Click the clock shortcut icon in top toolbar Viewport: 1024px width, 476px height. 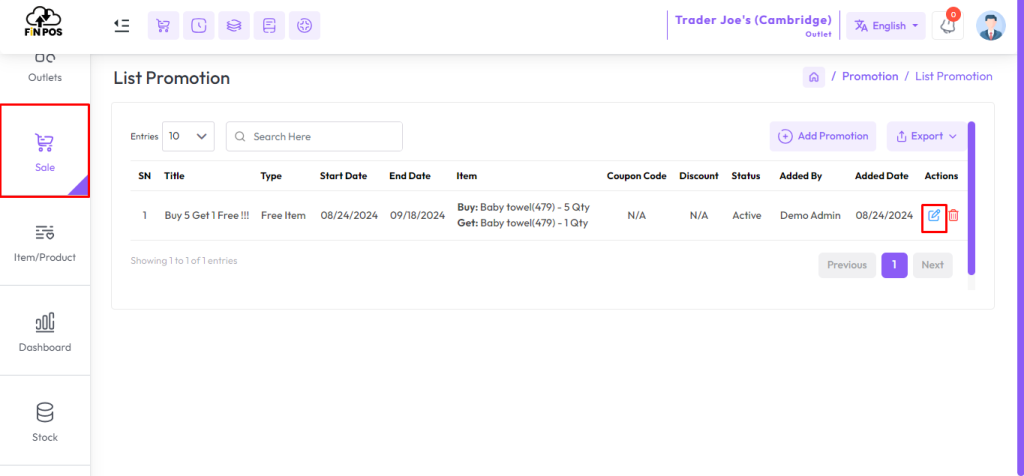(199, 25)
